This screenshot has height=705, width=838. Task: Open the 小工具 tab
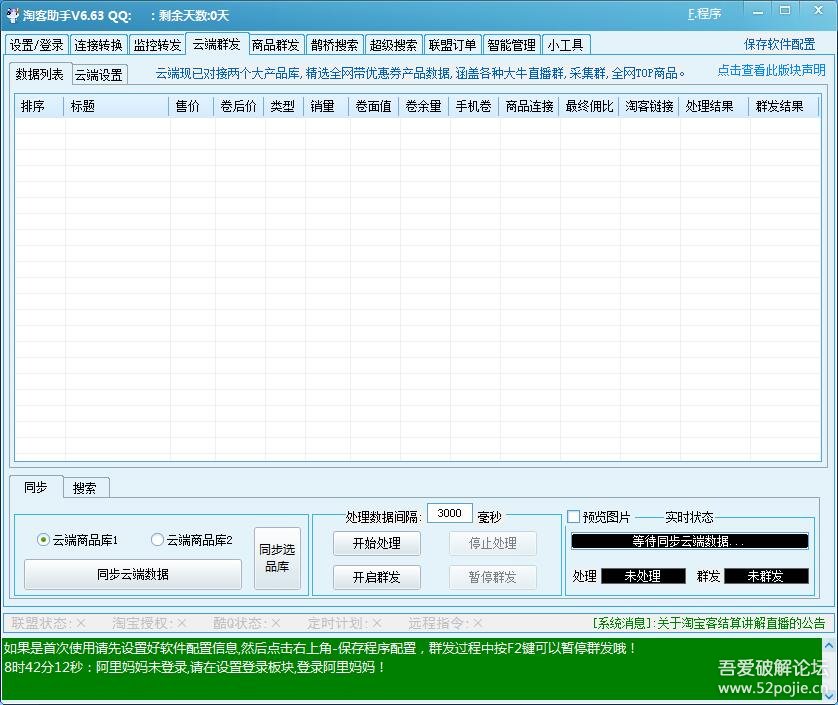tap(565, 45)
